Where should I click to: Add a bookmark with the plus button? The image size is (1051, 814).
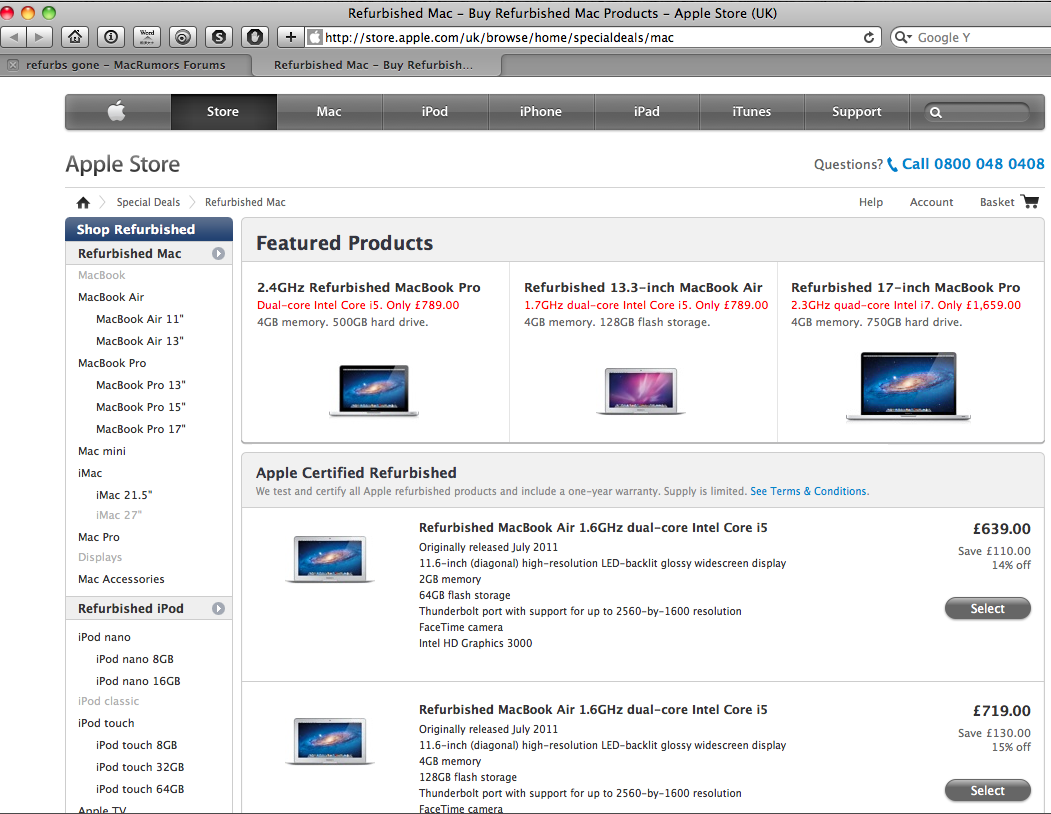coord(290,37)
